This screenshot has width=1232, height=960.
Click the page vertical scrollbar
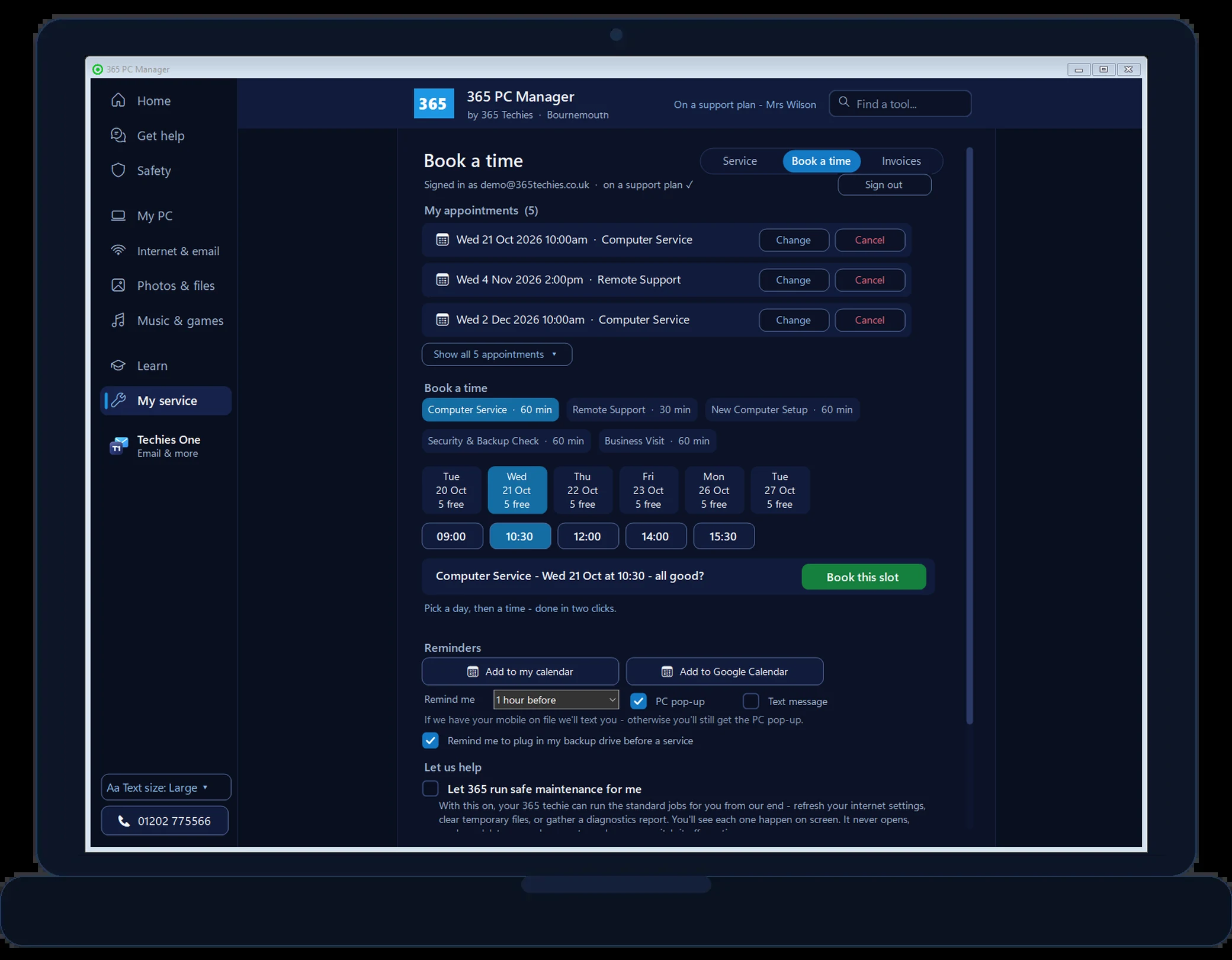click(x=970, y=436)
